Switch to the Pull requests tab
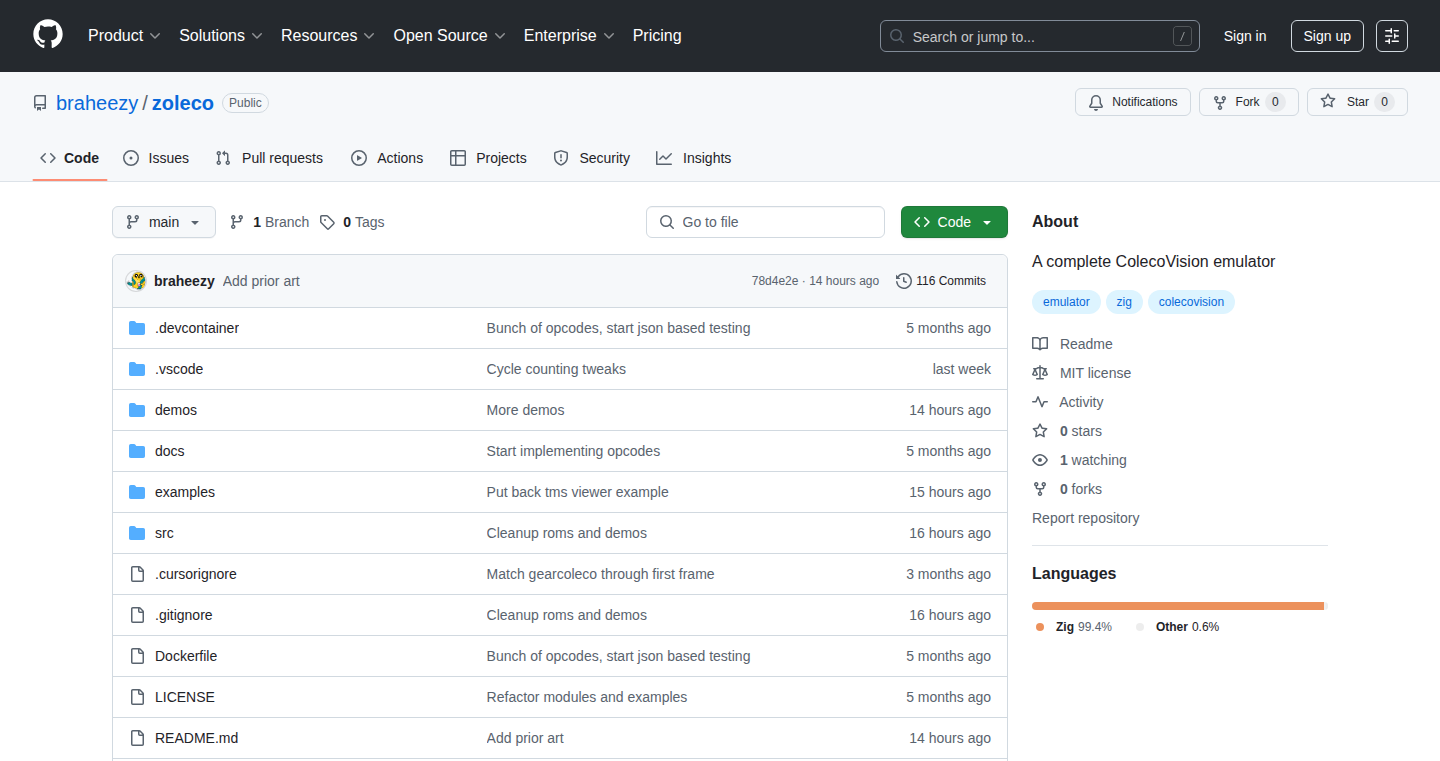The image size is (1440, 761). point(269,158)
